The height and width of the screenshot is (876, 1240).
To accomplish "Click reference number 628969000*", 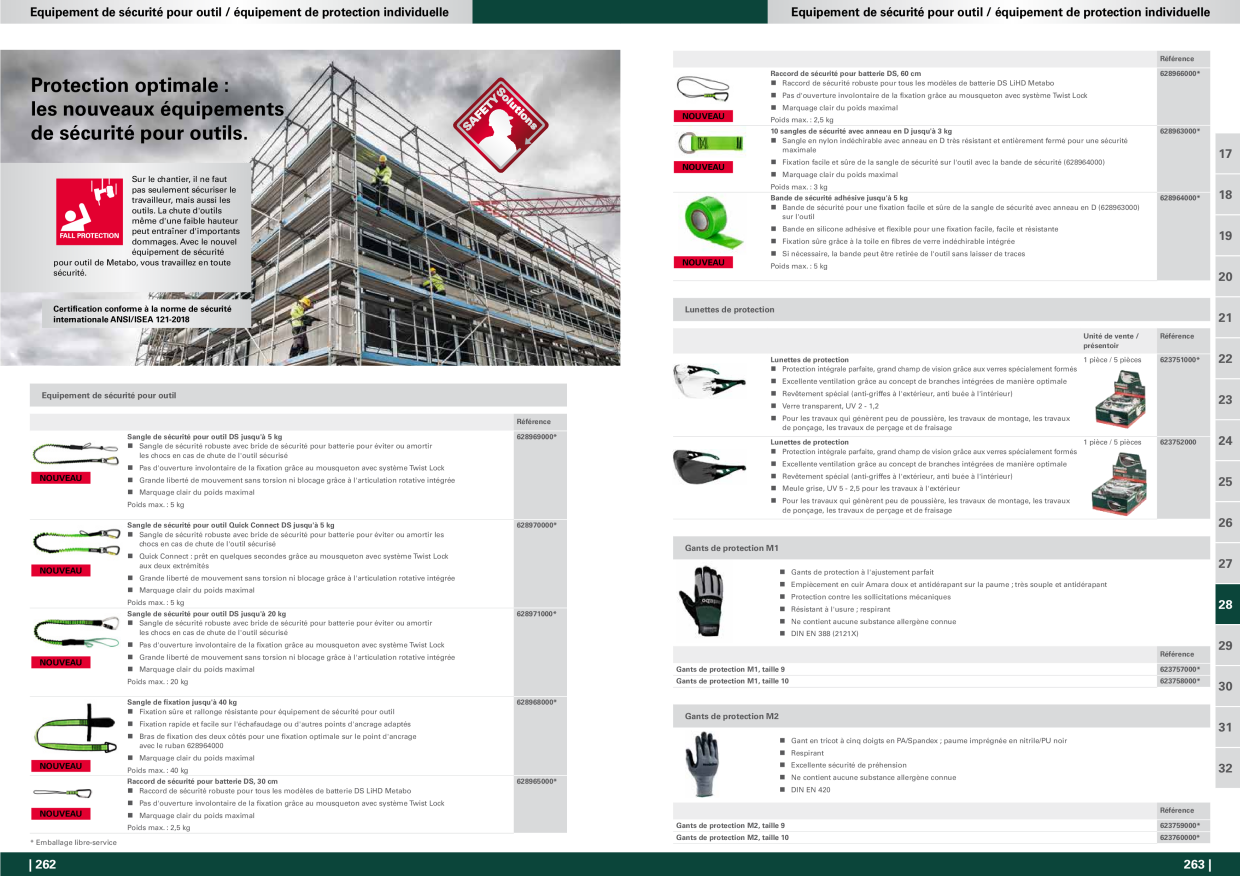I will click(x=536, y=437).
